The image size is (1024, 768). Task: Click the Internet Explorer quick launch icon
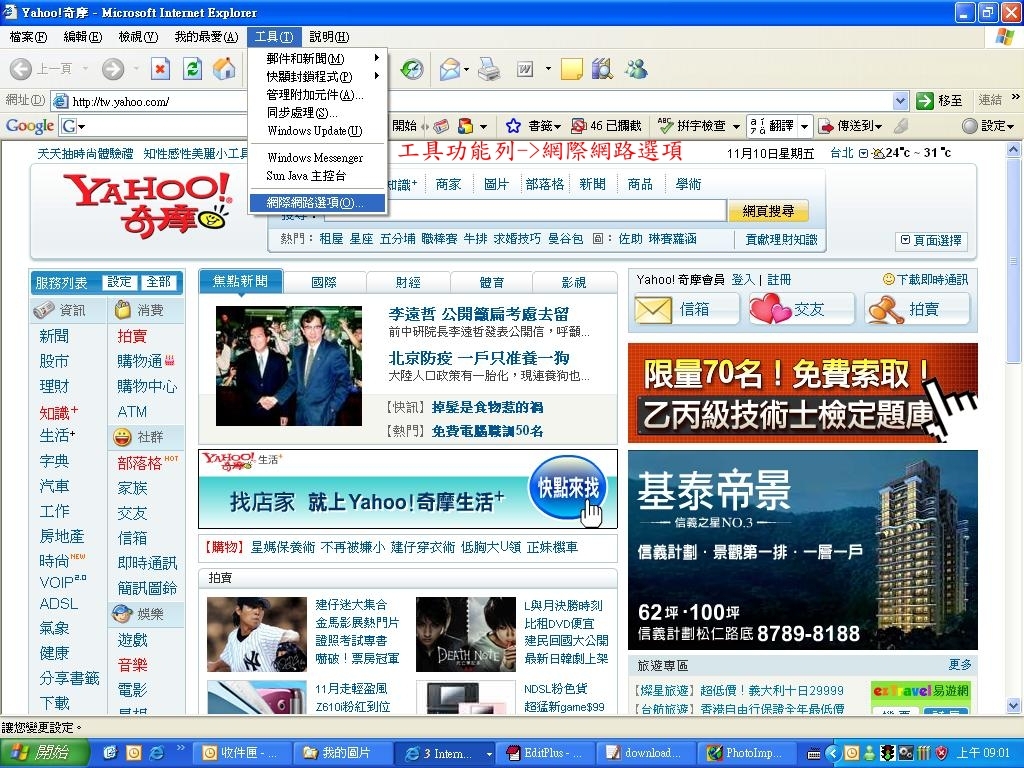tap(157, 753)
